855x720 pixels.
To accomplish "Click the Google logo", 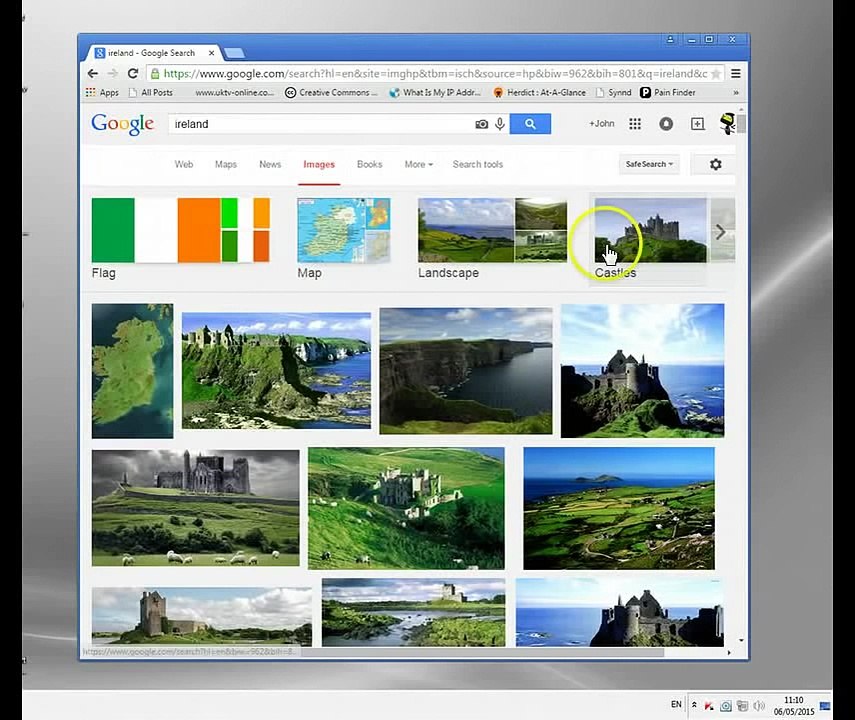I will point(123,124).
